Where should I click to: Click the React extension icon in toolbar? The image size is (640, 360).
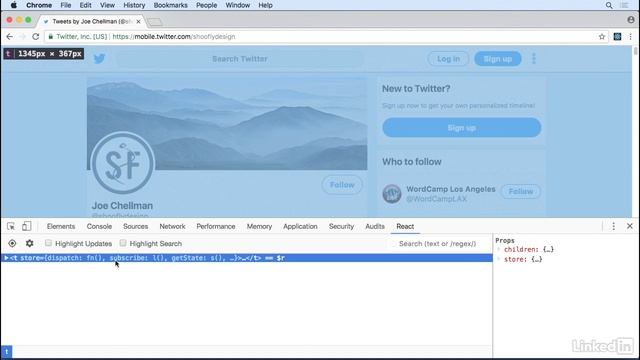pos(617,37)
